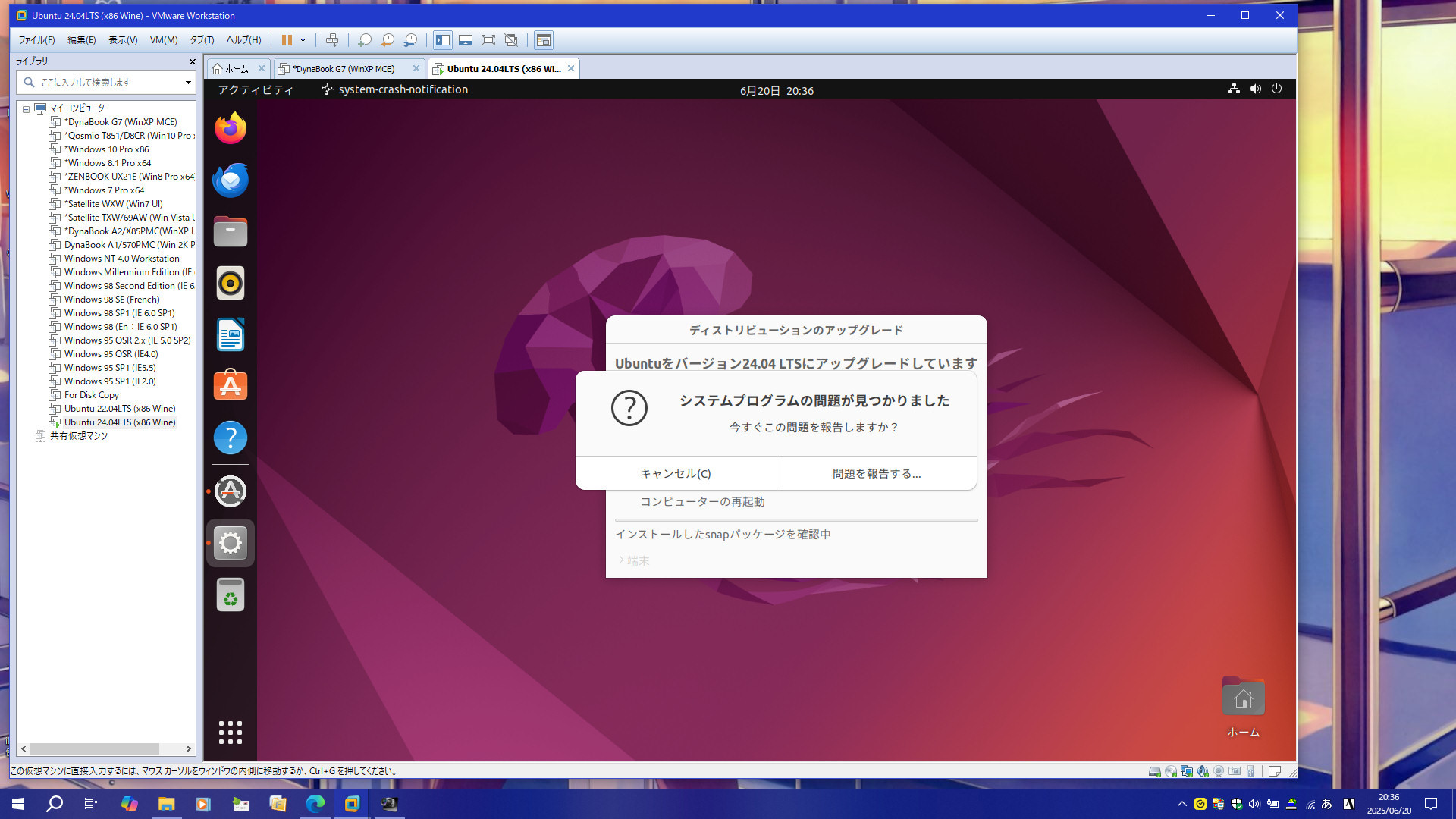This screenshot has width=1456, height=819.
Task: Open the library search filter dropdown
Action: pos(188,82)
